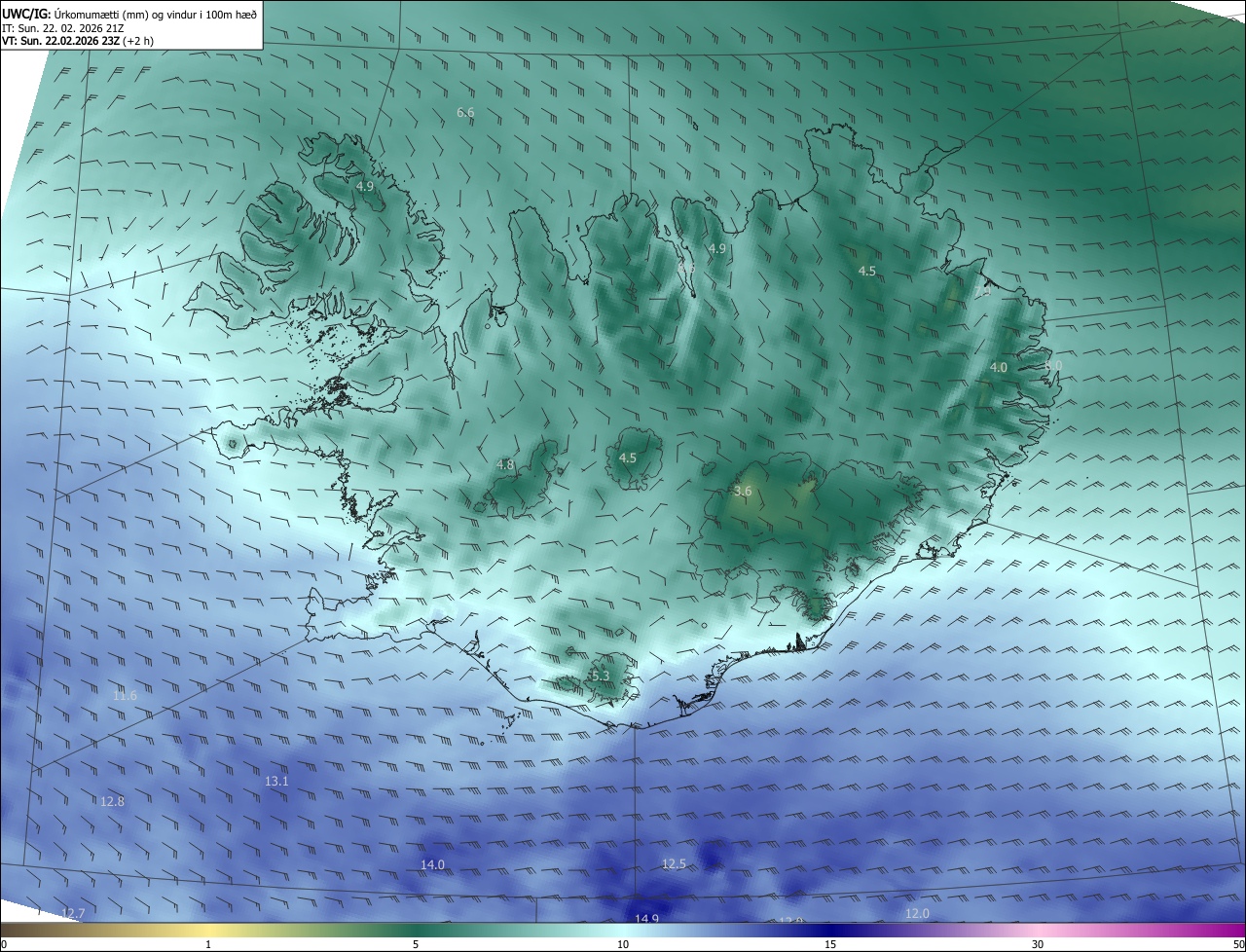Click the 13.1 value over the sea
Screen dimensions: 1246x952
[x=276, y=782]
